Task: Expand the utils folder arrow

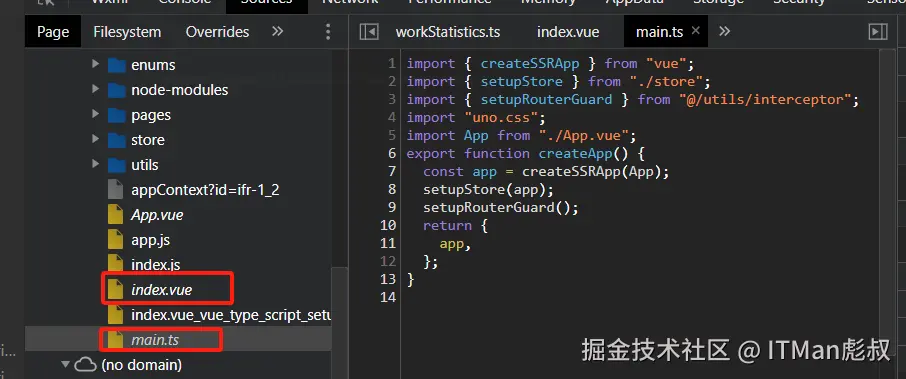Action: pos(95,164)
